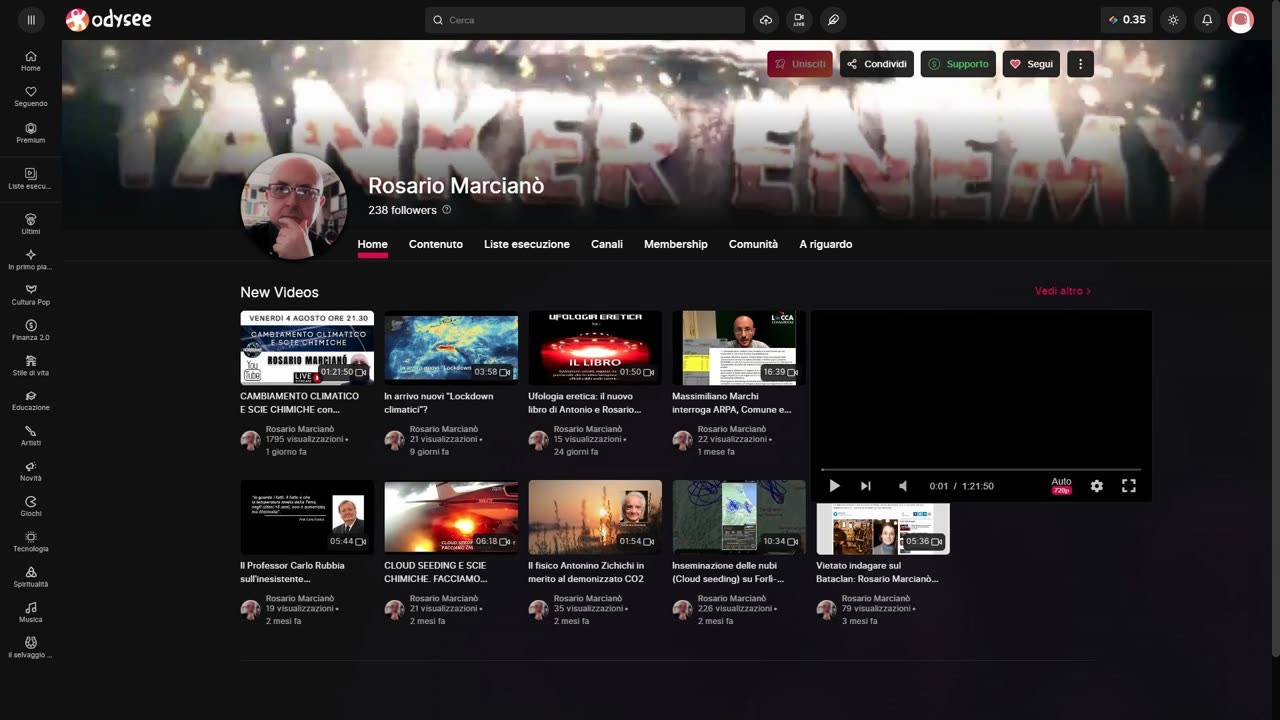Open the Lockdown climatici video thumbnail
Screen dimensions: 1280x720
451,348
